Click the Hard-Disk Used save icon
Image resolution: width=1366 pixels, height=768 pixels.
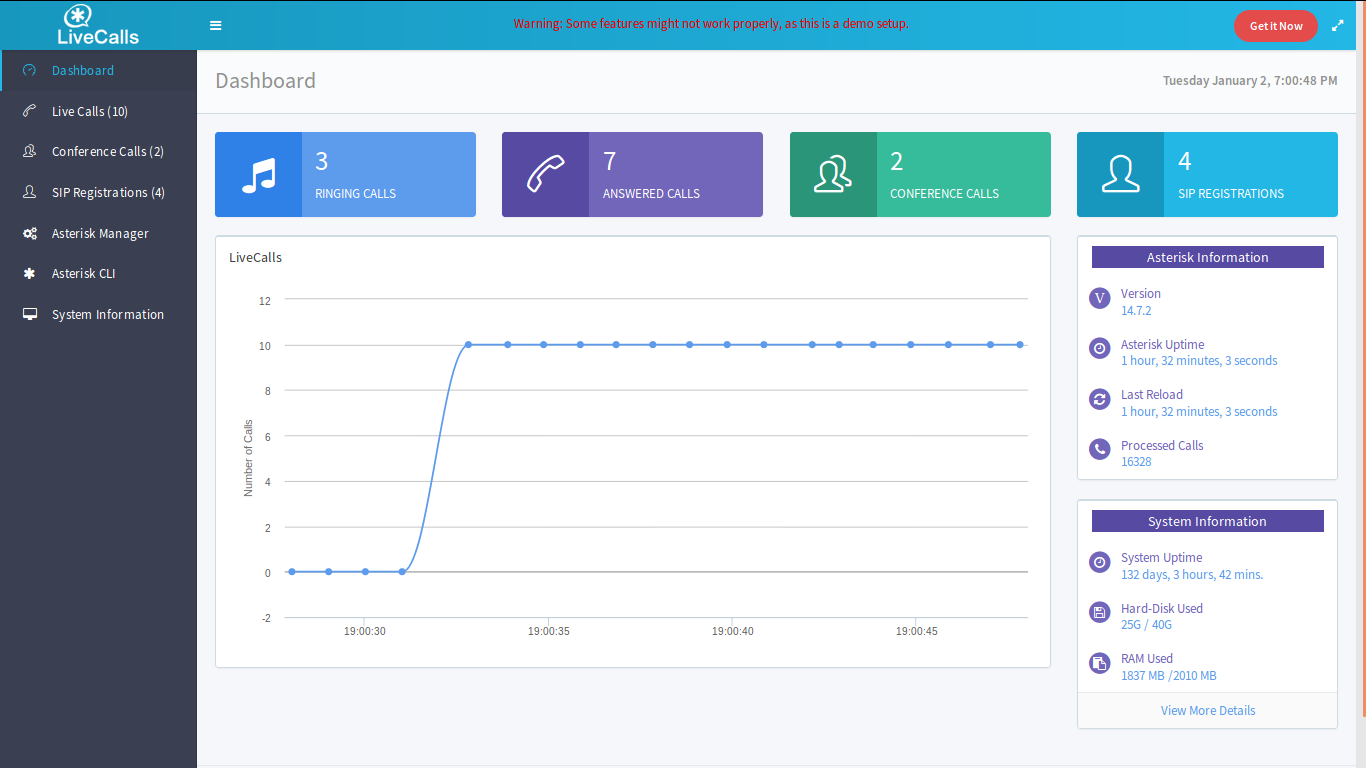pyautogui.click(x=1100, y=612)
